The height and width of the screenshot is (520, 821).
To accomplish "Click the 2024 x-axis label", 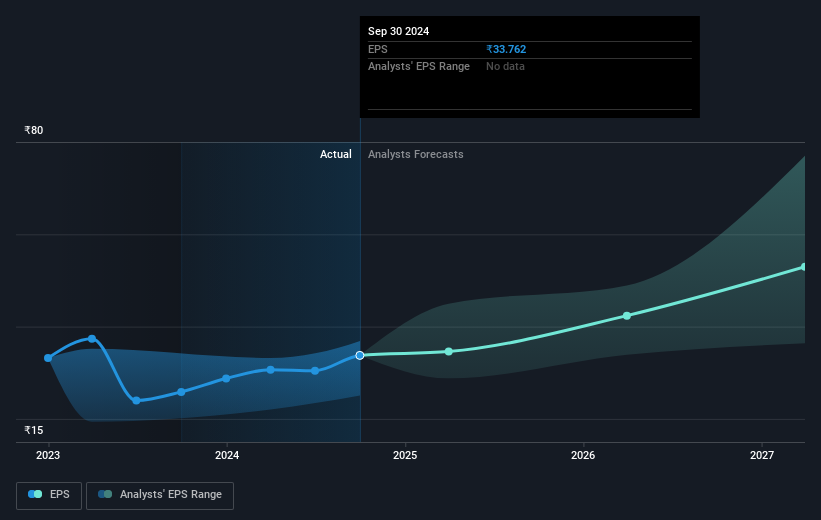I will [227, 456].
